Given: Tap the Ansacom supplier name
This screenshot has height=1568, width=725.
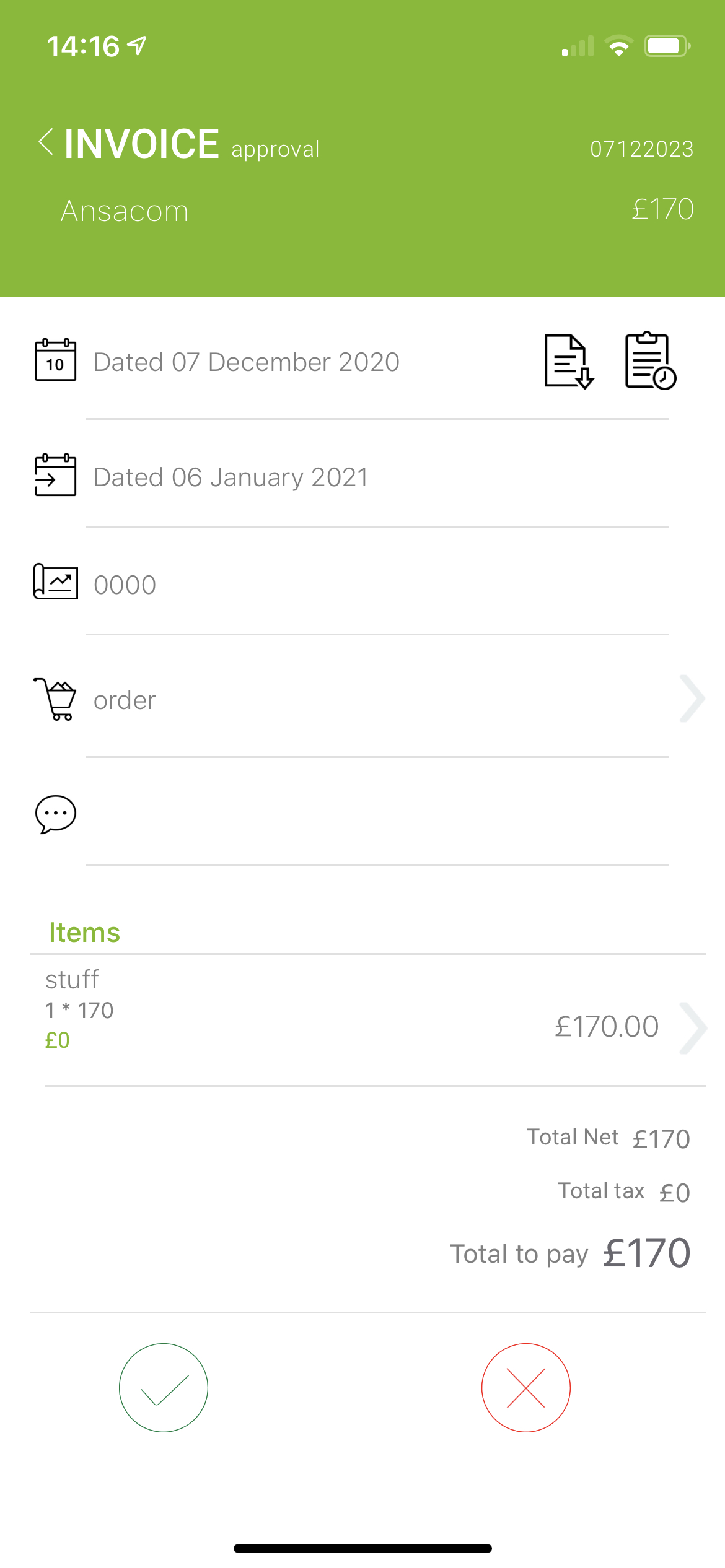Looking at the screenshot, I should pyautogui.click(x=125, y=211).
